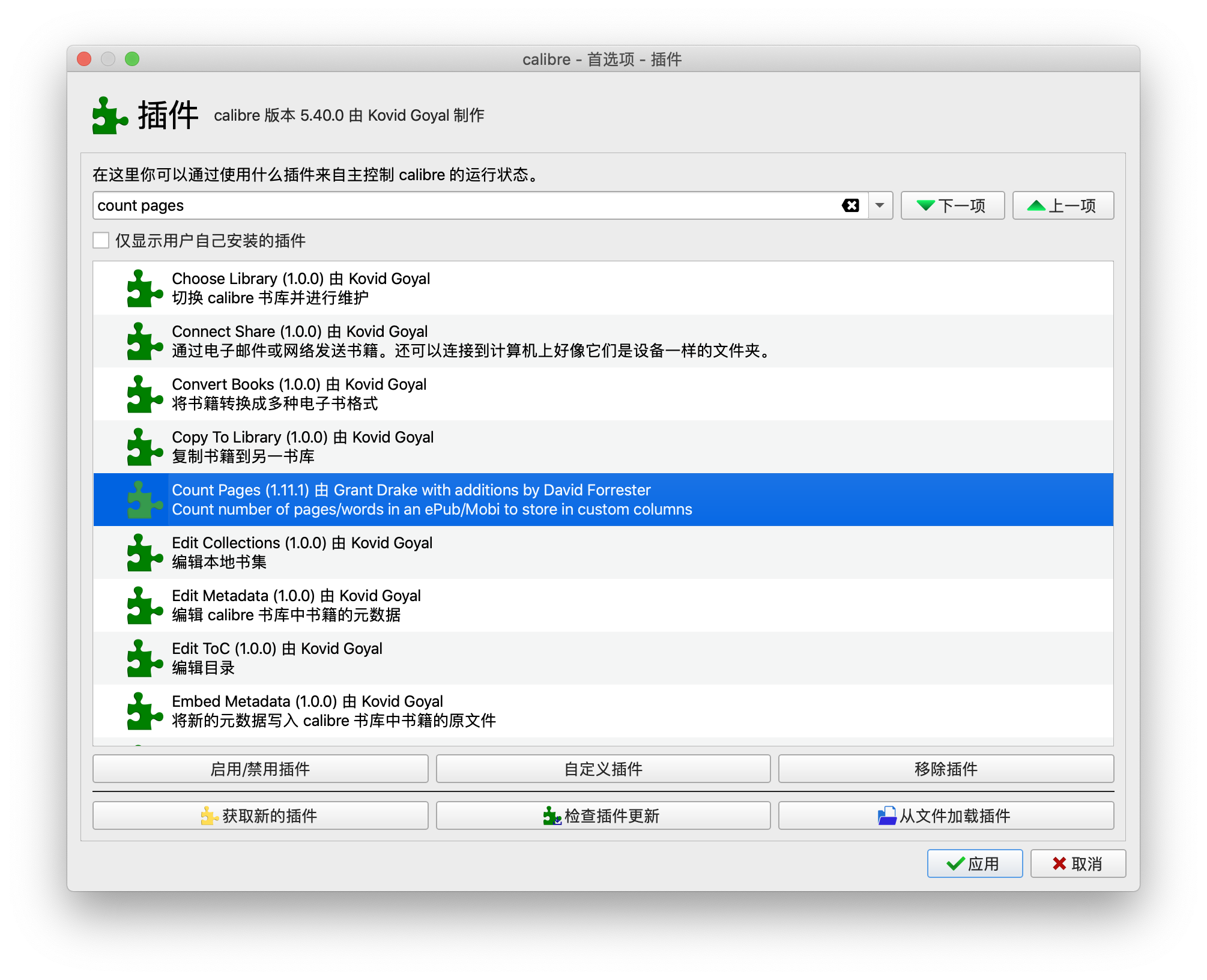Viewport: 1207px width, 980px height.
Task: Open the search history dropdown arrow
Action: 880,206
